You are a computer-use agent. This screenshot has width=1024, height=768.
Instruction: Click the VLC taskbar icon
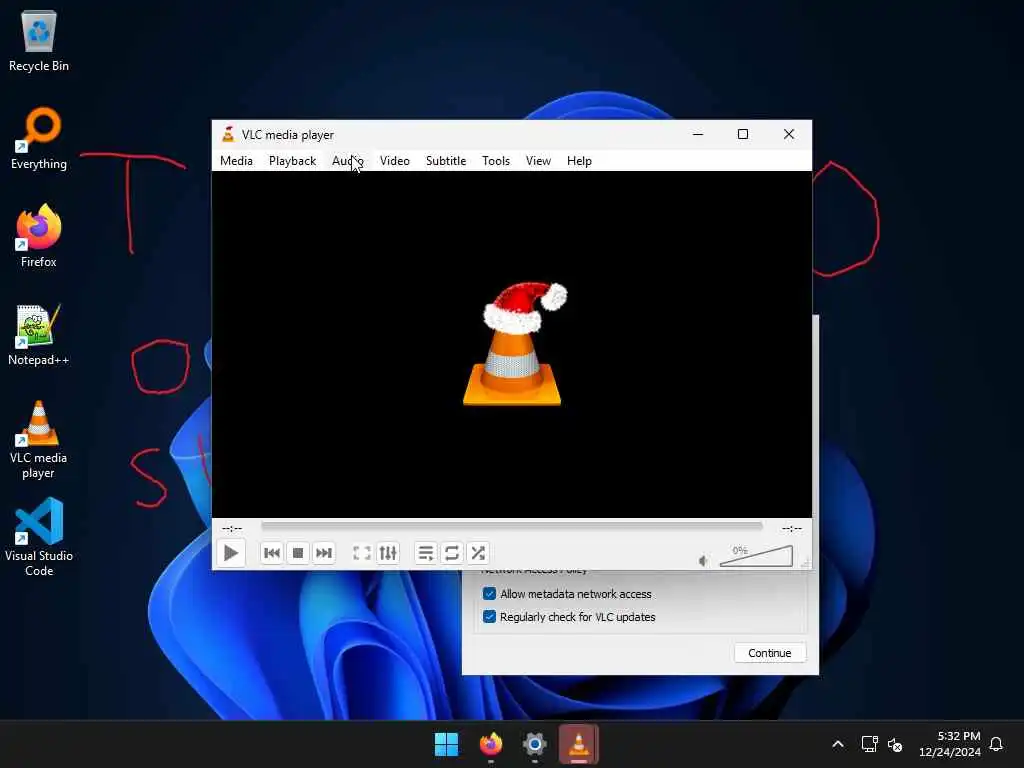[x=579, y=744]
